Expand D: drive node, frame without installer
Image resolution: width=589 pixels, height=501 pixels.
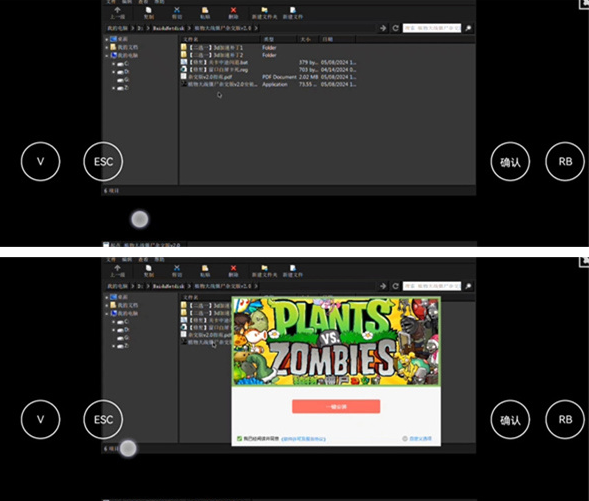113,72
